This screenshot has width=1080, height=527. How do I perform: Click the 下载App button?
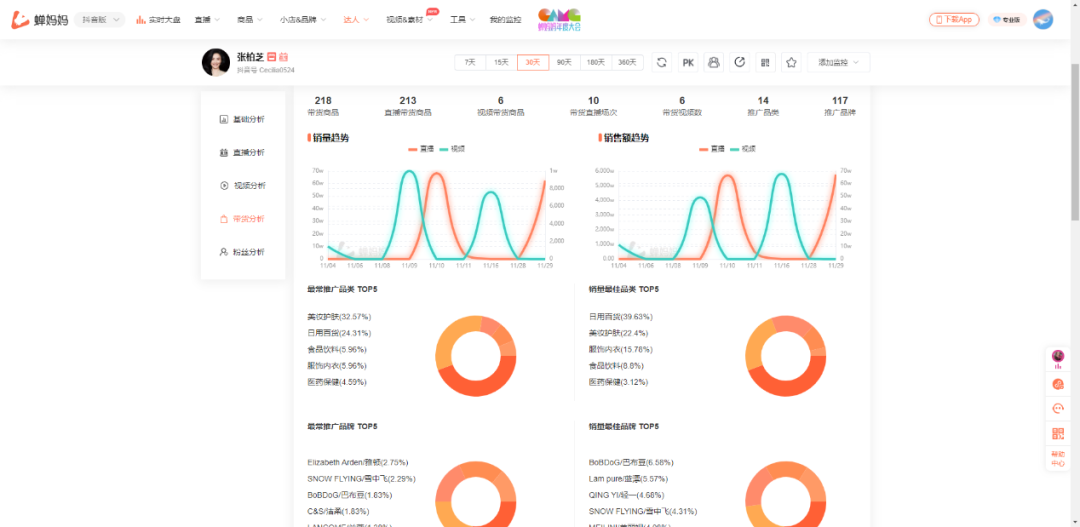coord(954,19)
